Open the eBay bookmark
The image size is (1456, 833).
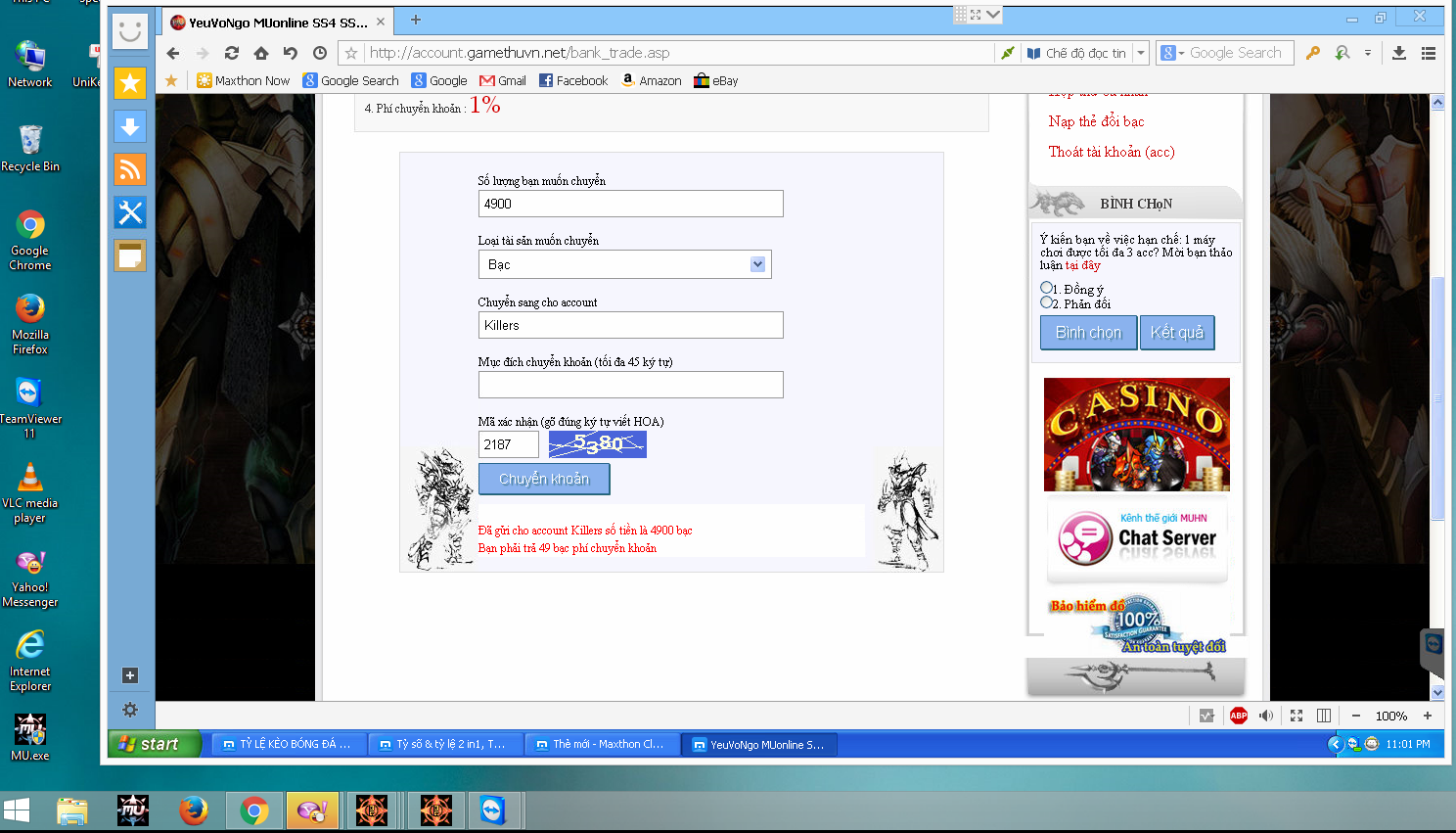[x=716, y=80]
